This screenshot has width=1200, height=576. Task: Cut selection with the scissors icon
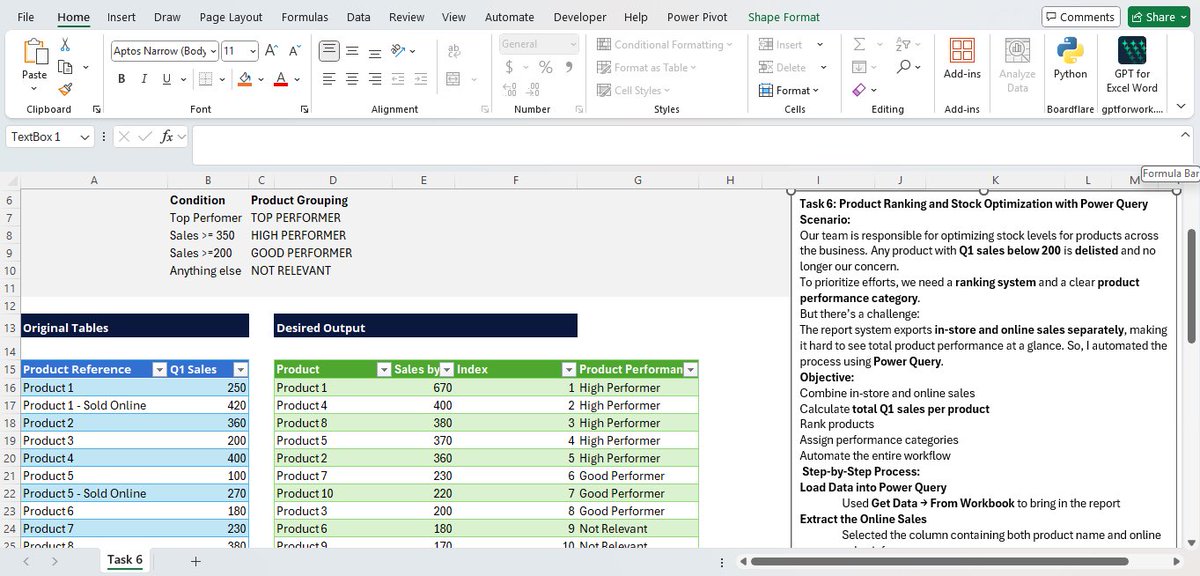pos(66,45)
